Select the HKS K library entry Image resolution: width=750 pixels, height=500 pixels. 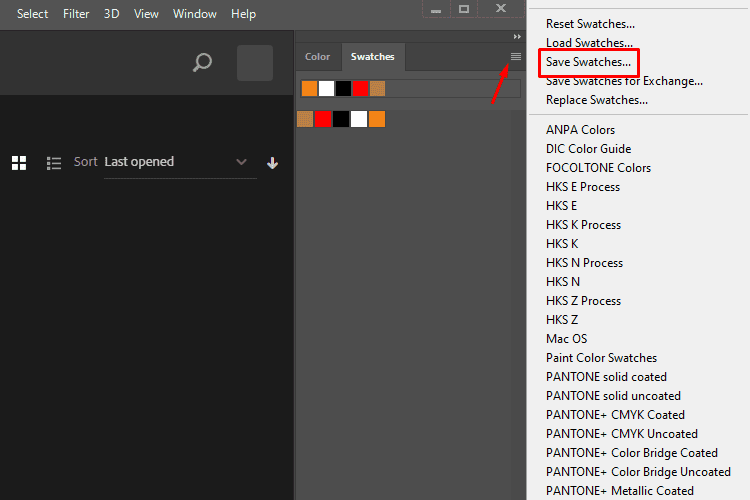562,244
